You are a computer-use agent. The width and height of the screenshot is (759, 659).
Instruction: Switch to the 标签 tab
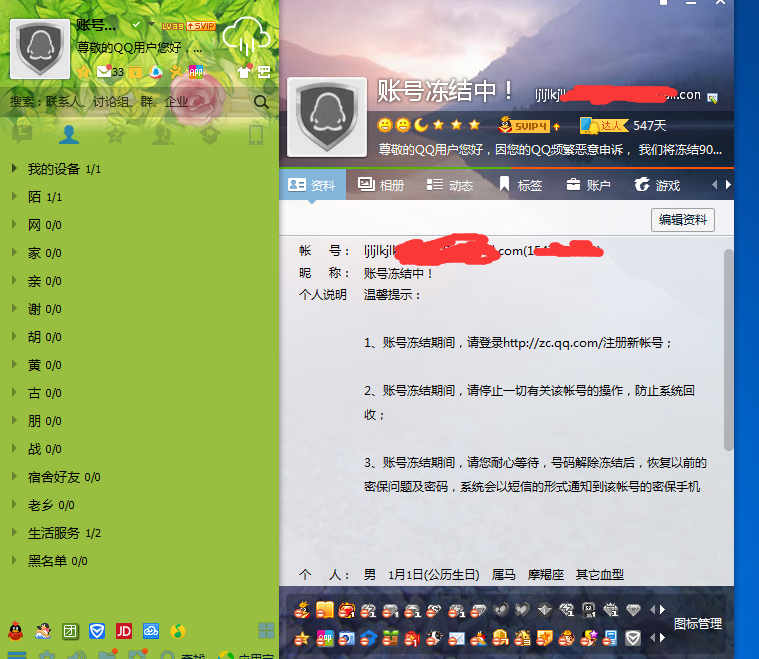pyautogui.click(x=520, y=184)
